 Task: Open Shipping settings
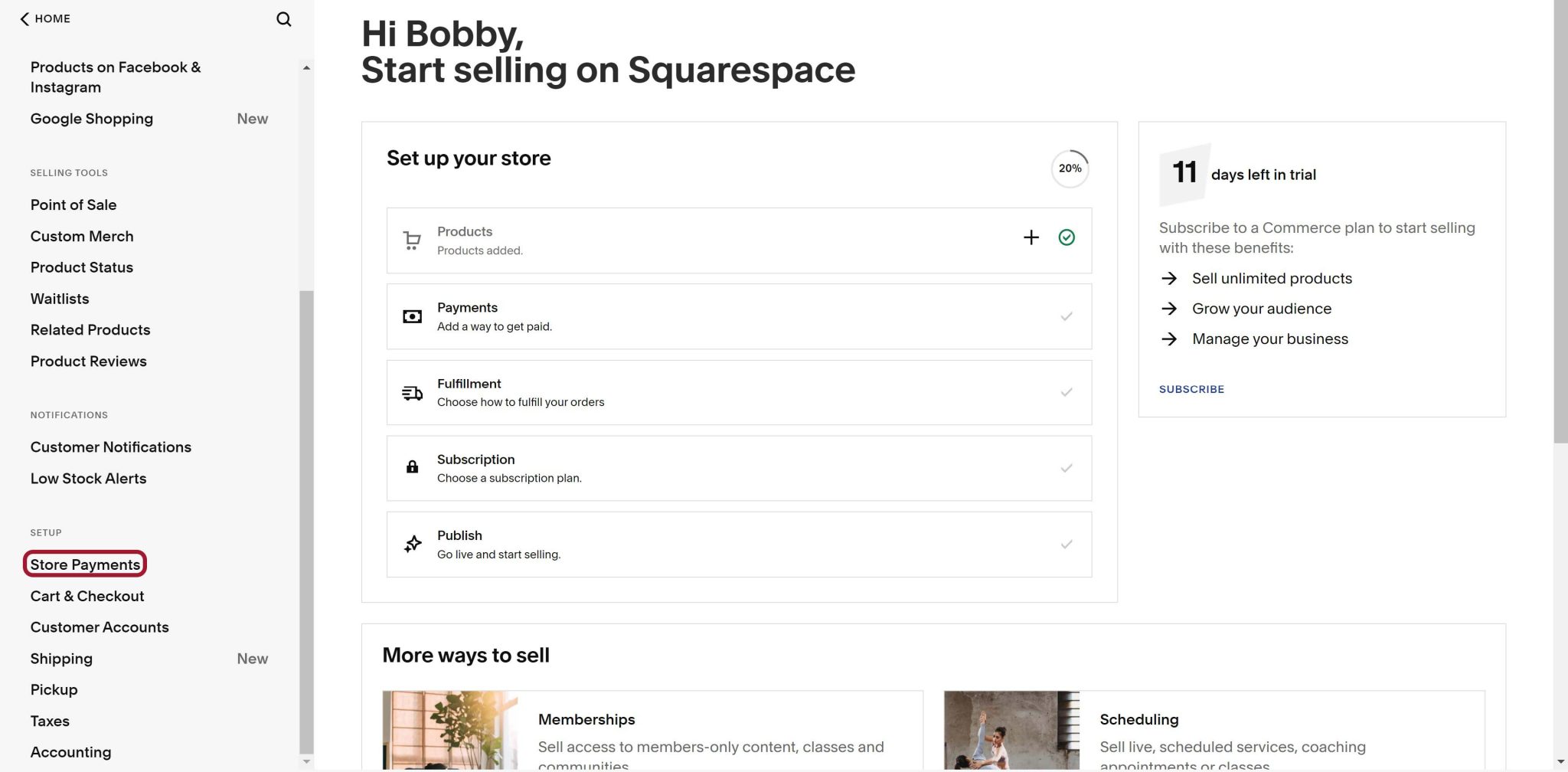[61, 659]
